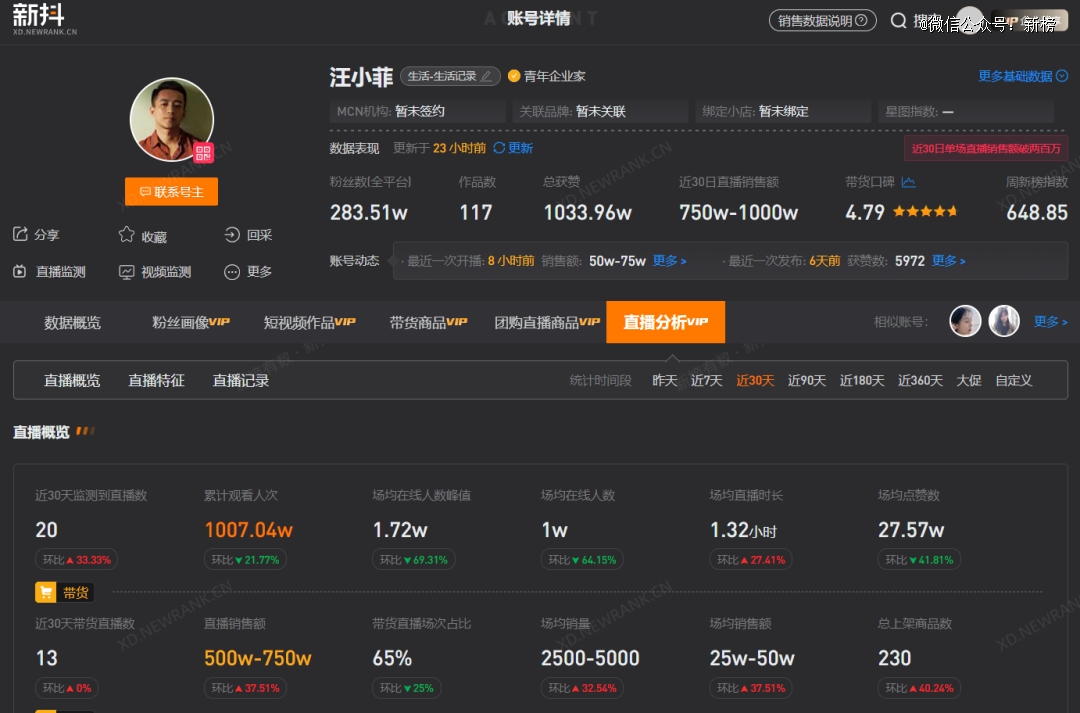Click the 带货 cart icon label
1080x713 pixels.
pyautogui.click(x=64, y=592)
